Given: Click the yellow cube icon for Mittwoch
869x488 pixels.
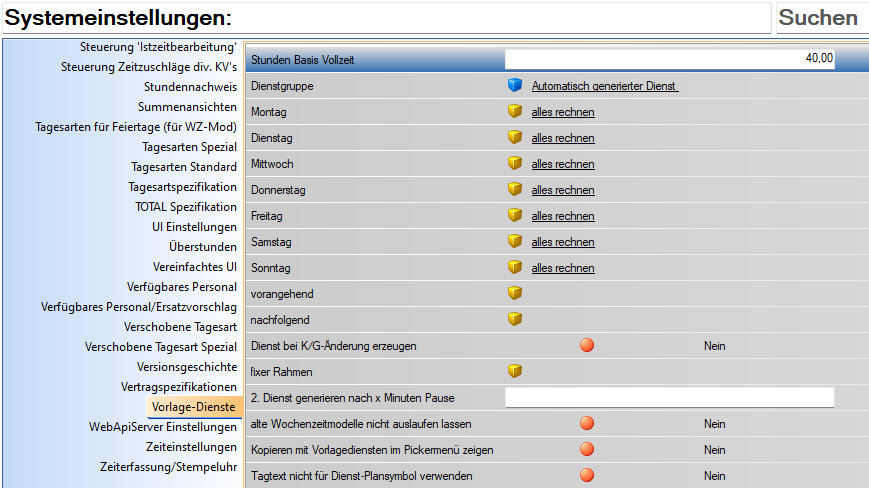Looking at the screenshot, I should click(515, 164).
